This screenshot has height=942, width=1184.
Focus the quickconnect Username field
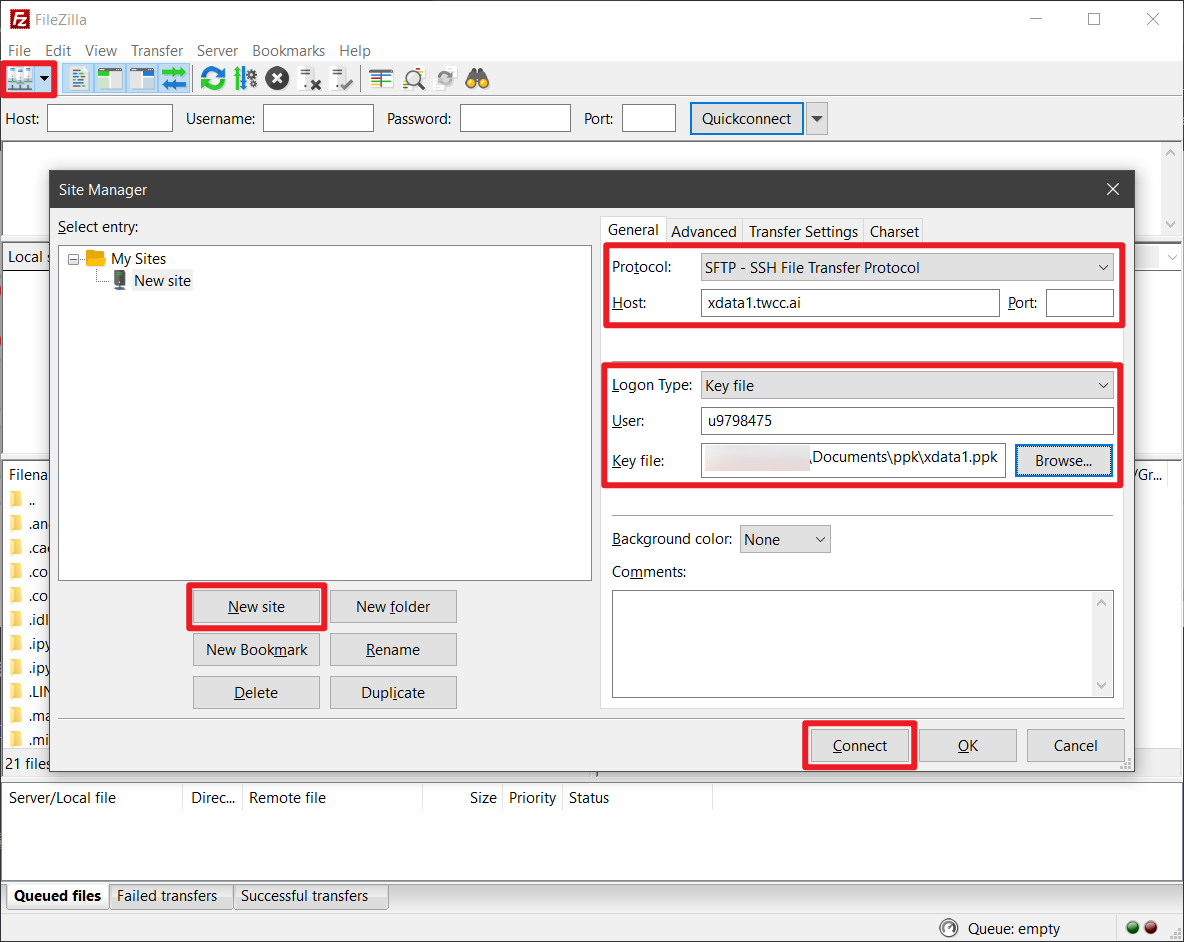tap(319, 119)
